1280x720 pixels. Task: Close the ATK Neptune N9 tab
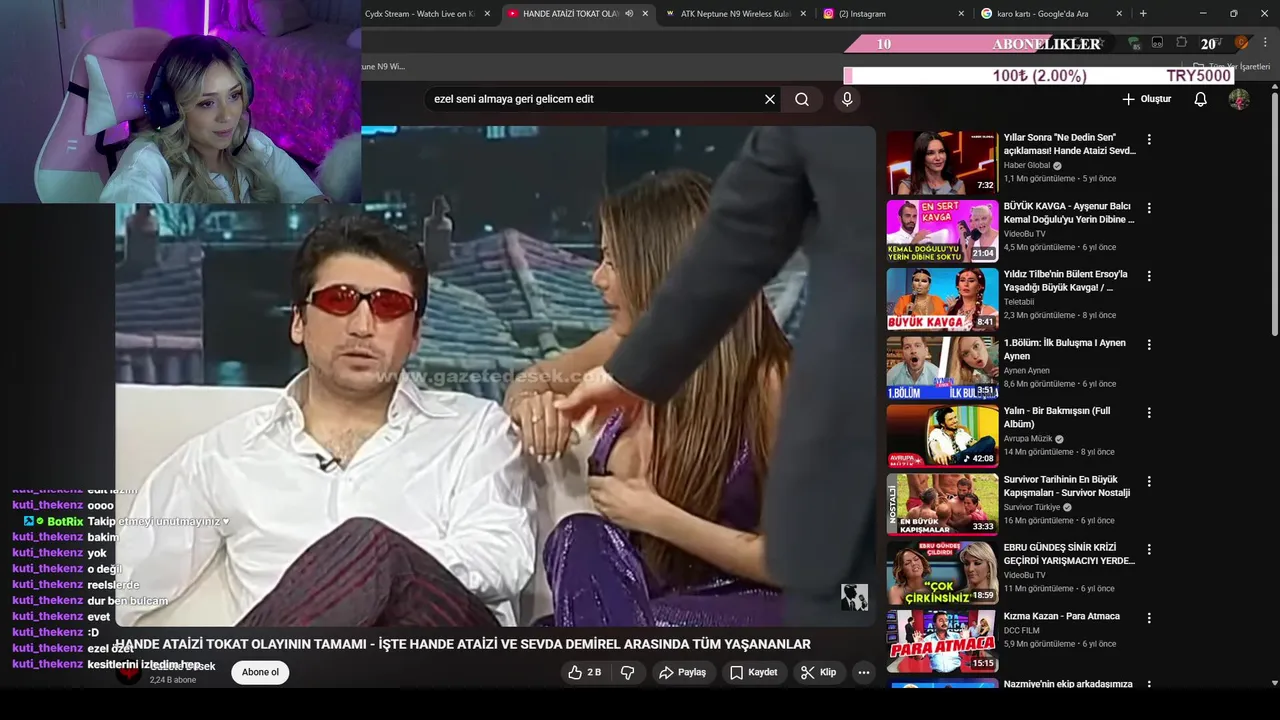click(x=803, y=14)
